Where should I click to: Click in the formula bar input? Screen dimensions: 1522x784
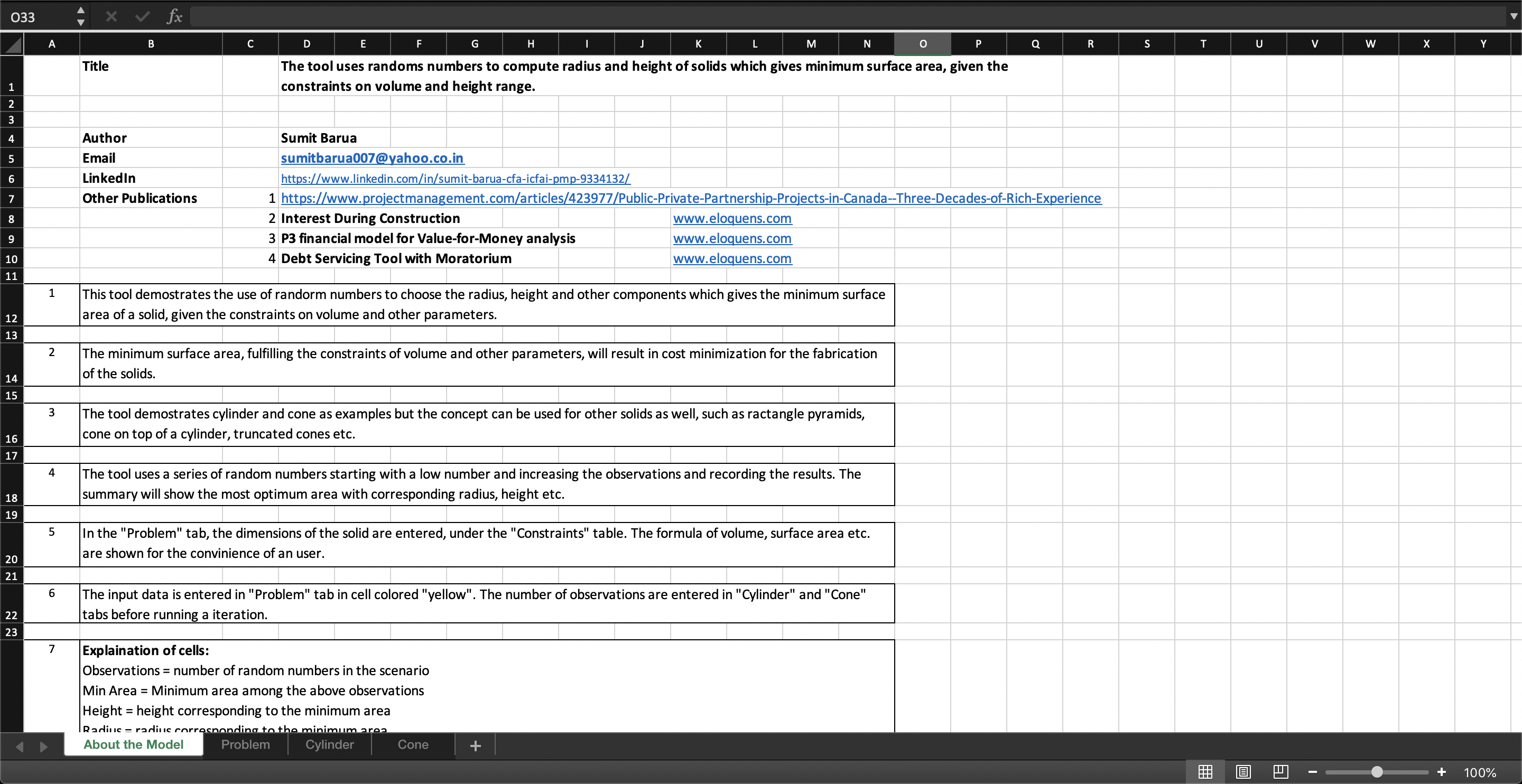(x=848, y=16)
